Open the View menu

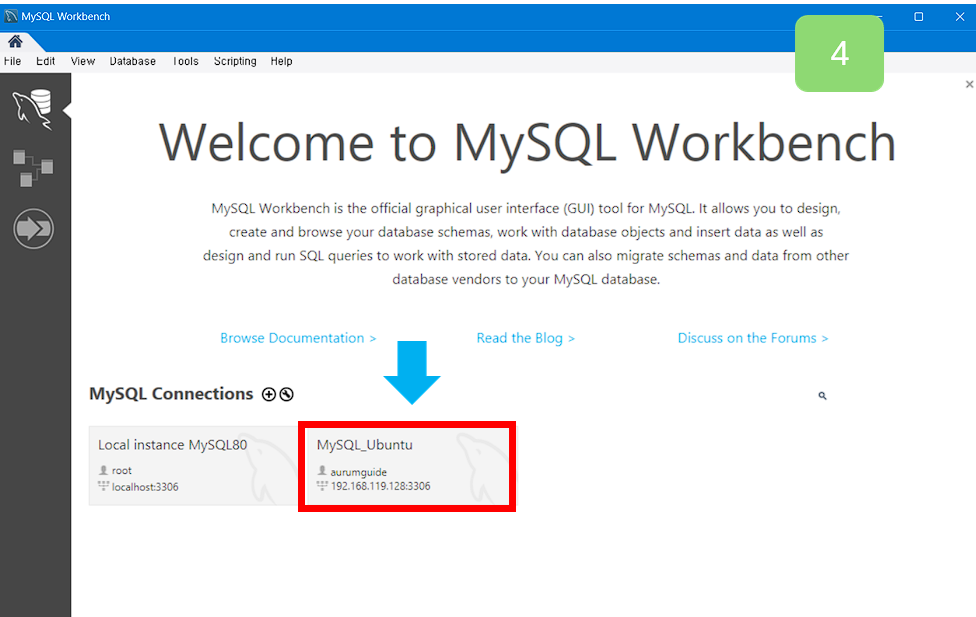(83, 61)
